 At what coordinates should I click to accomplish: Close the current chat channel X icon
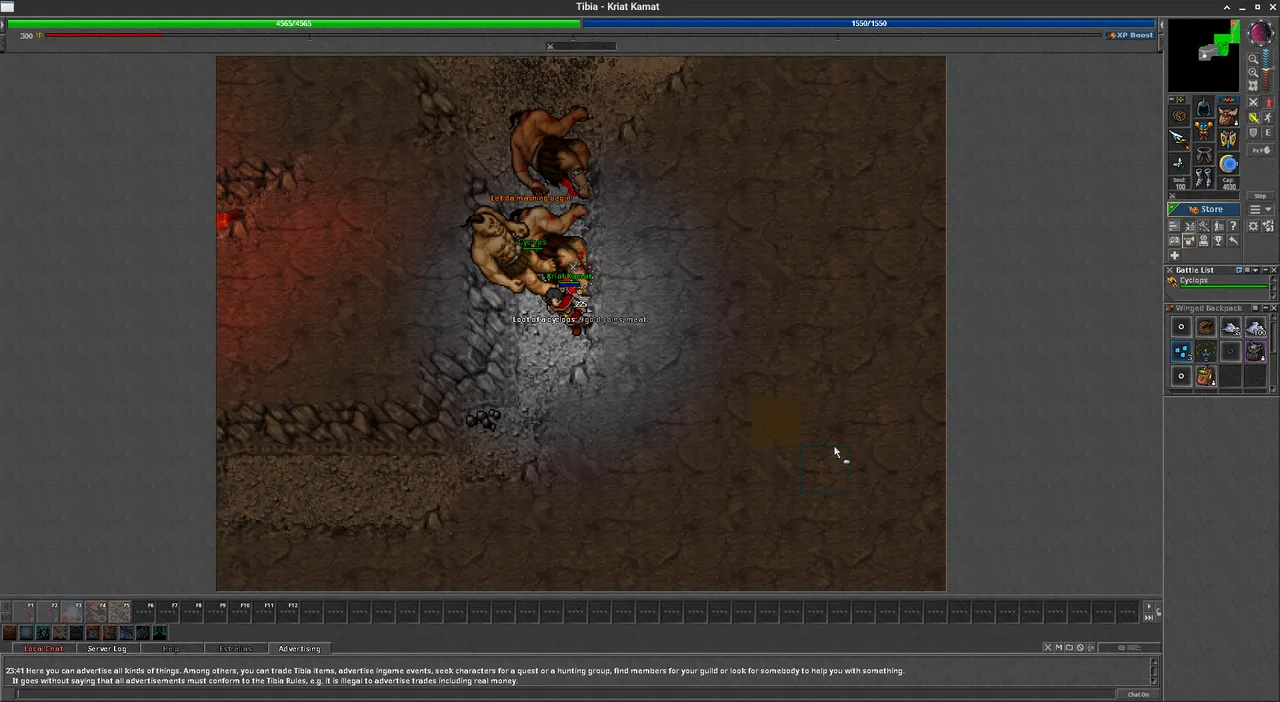pyautogui.click(x=1048, y=648)
